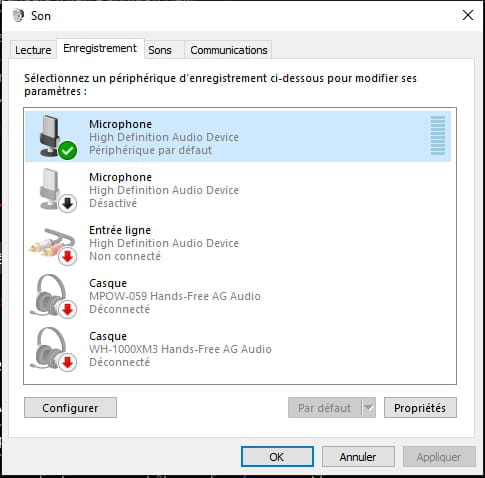Confirm with the OK button

pyautogui.click(x=277, y=457)
